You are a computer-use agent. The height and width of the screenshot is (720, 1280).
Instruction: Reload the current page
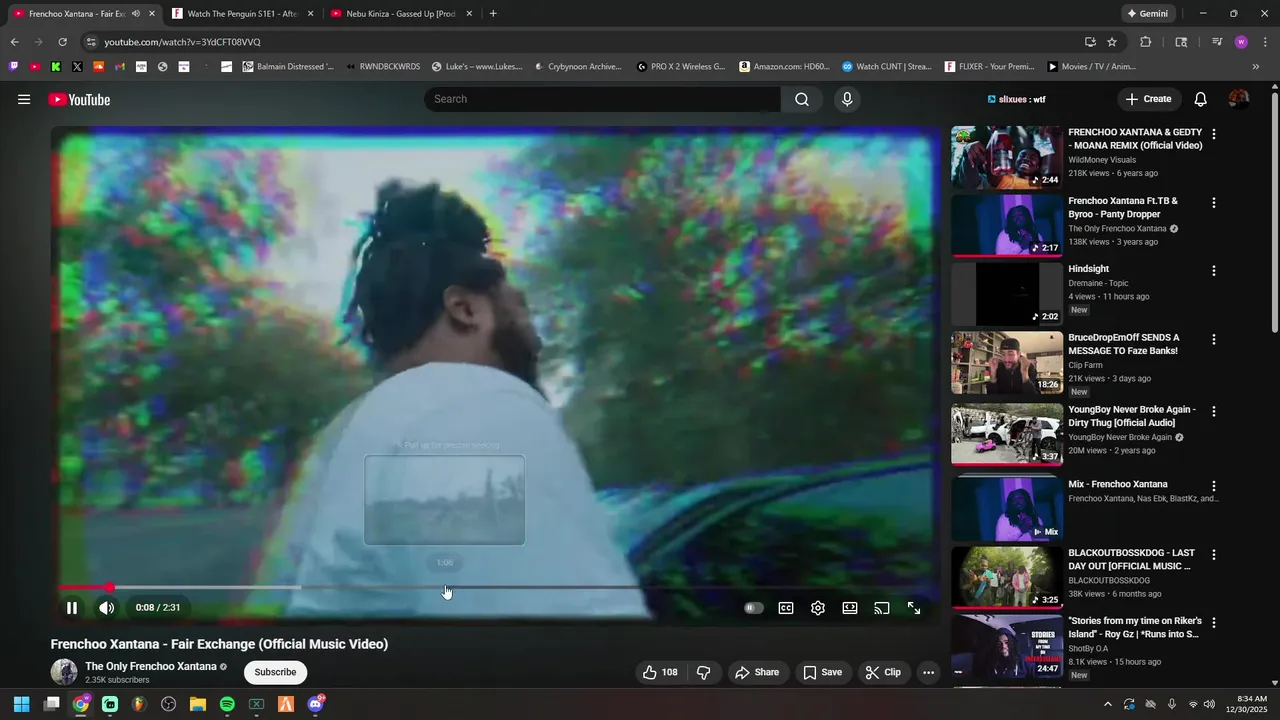[x=62, y=42]
